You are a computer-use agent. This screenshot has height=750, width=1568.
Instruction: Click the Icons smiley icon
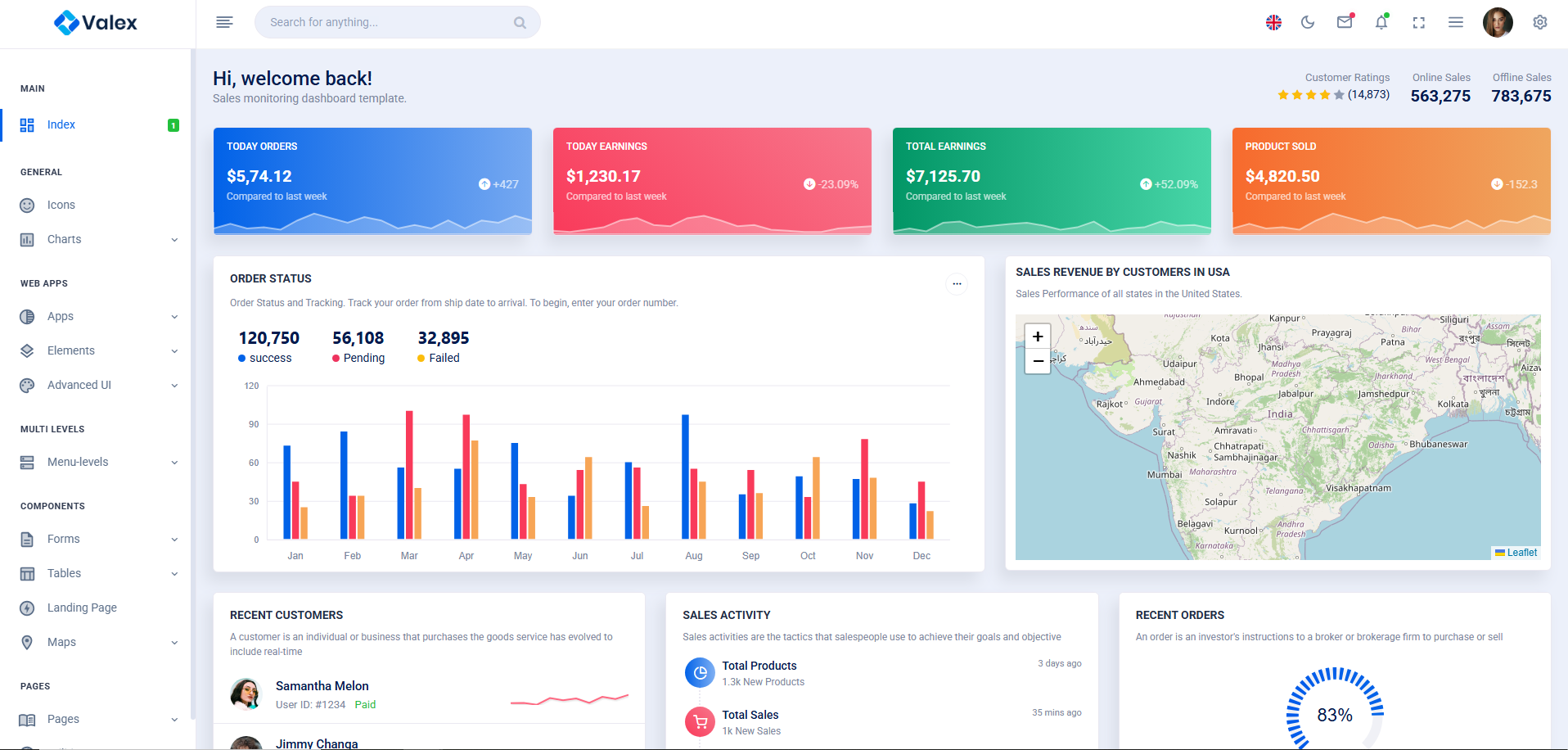click(x=27, y=206)
